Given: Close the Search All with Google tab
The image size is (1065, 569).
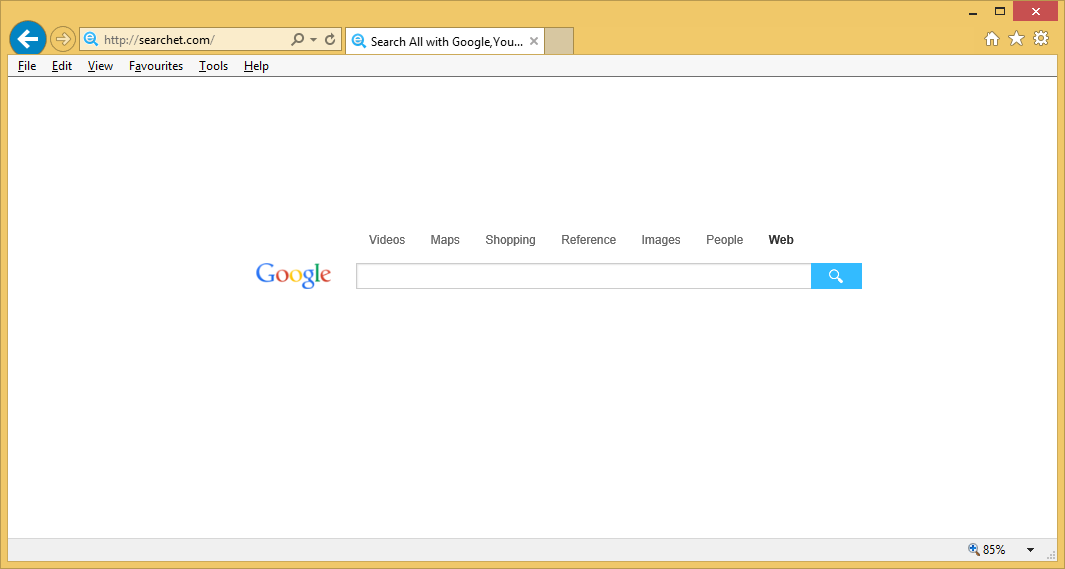Looking at the screenshot, I should point(534,41).
